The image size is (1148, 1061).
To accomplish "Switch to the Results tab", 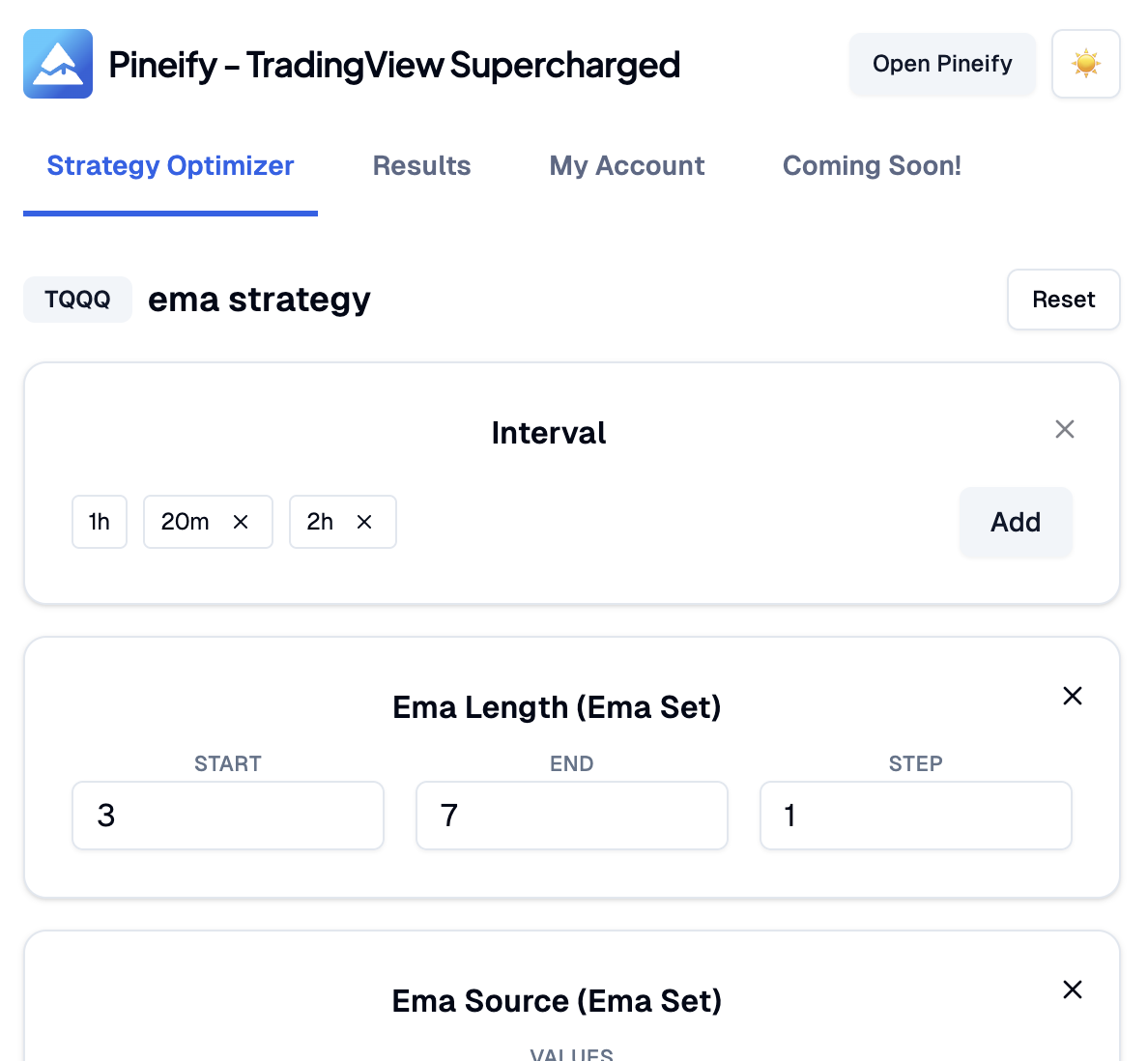I will click(421, 166).
